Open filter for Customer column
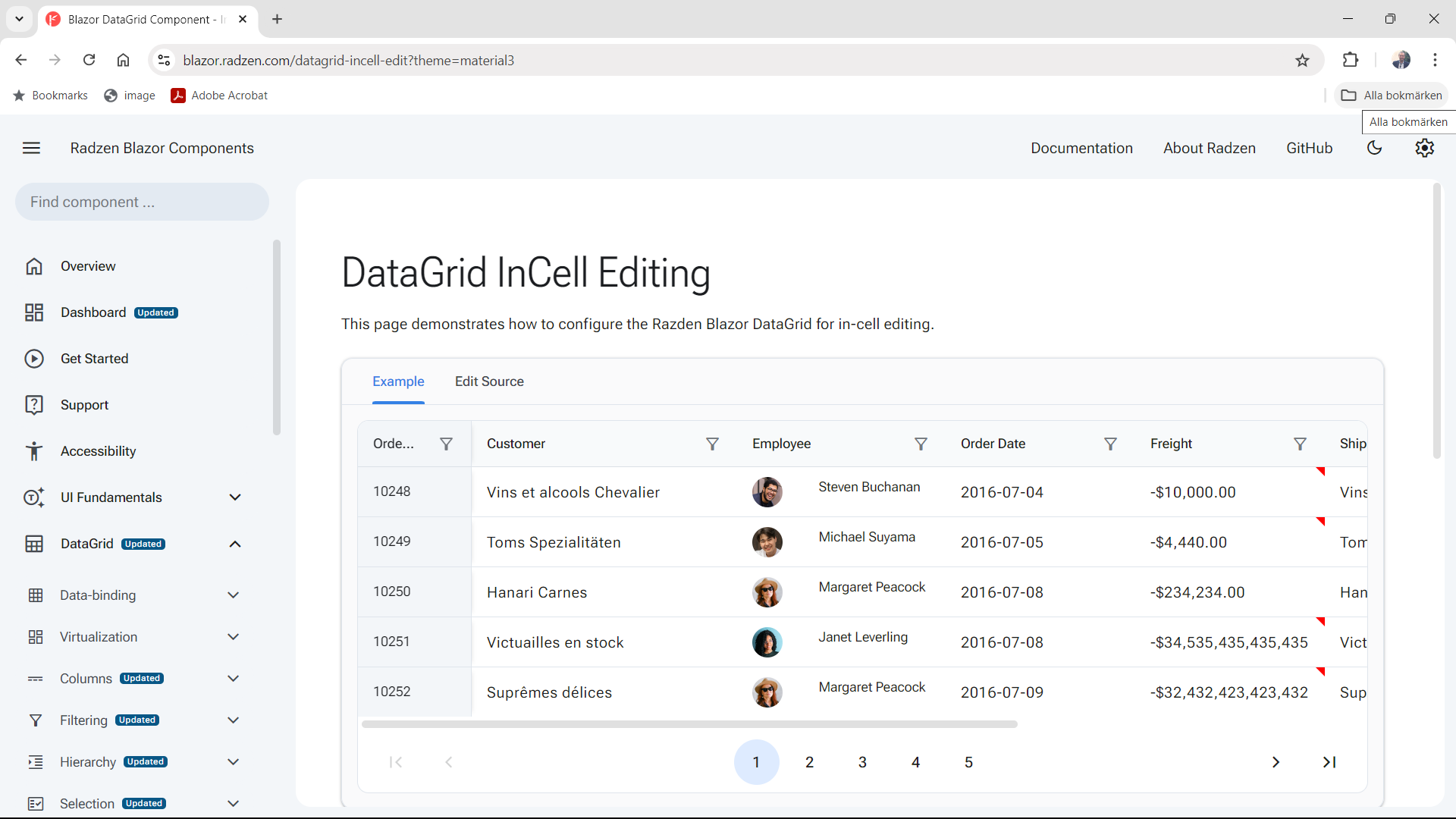The image size is (1456, 819). click(712, 444)
